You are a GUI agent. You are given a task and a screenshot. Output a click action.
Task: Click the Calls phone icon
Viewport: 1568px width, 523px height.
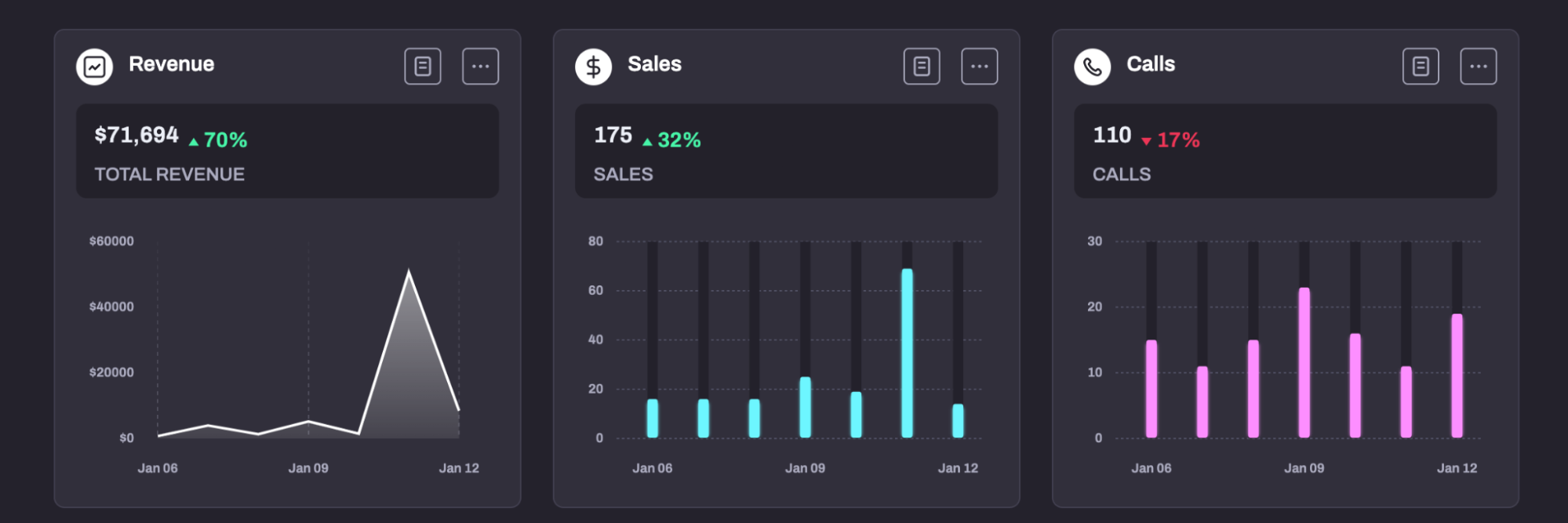(1092, 67)
